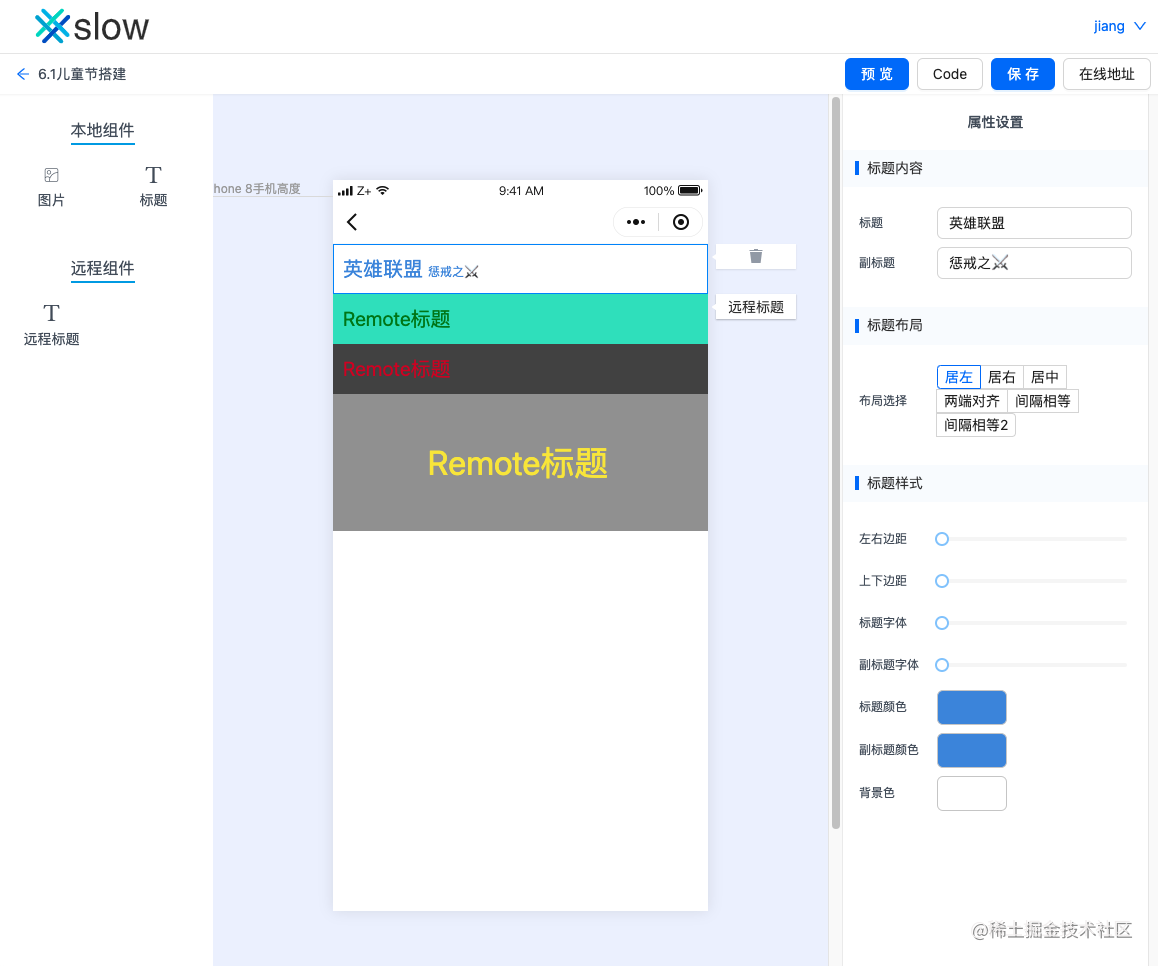Select the gray yellow-text Remote标题 block

pos(520,462)
